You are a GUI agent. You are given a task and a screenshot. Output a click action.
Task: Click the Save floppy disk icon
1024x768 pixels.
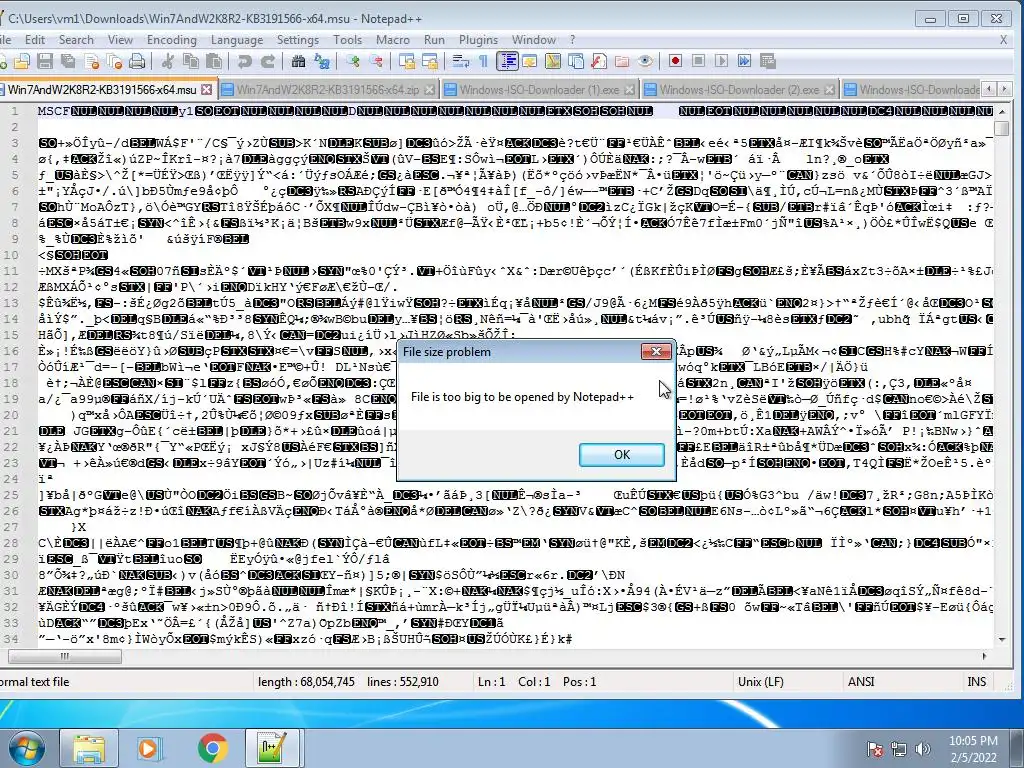[44, 61]
